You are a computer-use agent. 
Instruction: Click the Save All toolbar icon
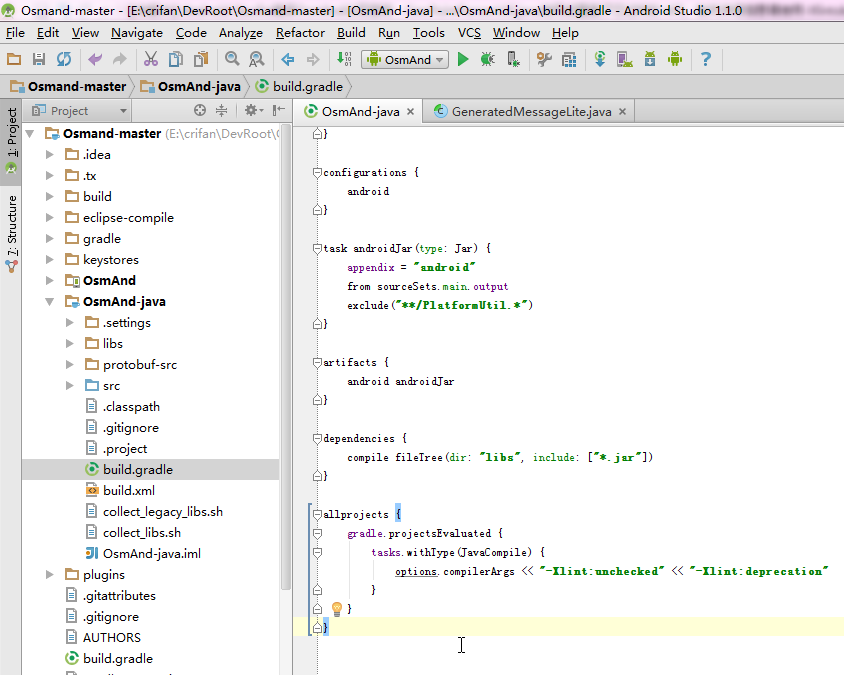point(39,60)
